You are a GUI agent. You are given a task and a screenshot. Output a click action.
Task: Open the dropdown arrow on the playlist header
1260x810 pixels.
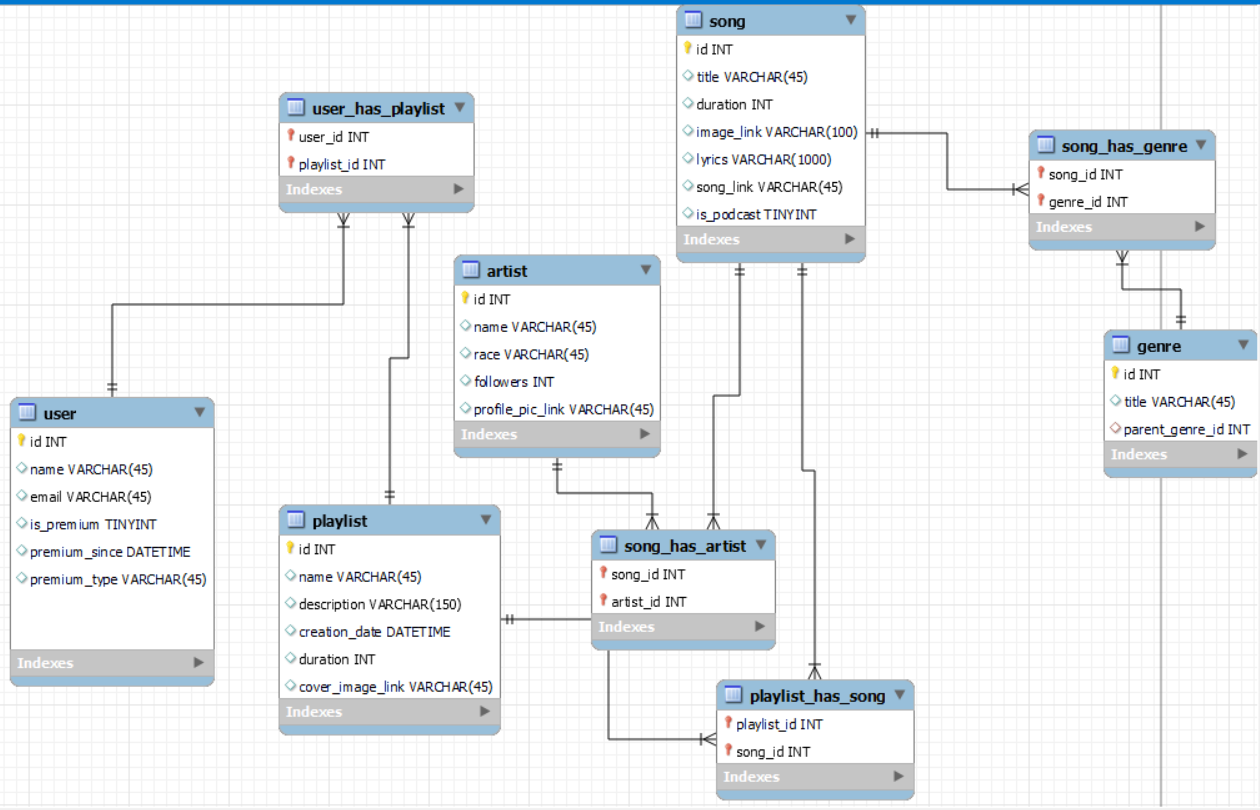tap(486, 520)
